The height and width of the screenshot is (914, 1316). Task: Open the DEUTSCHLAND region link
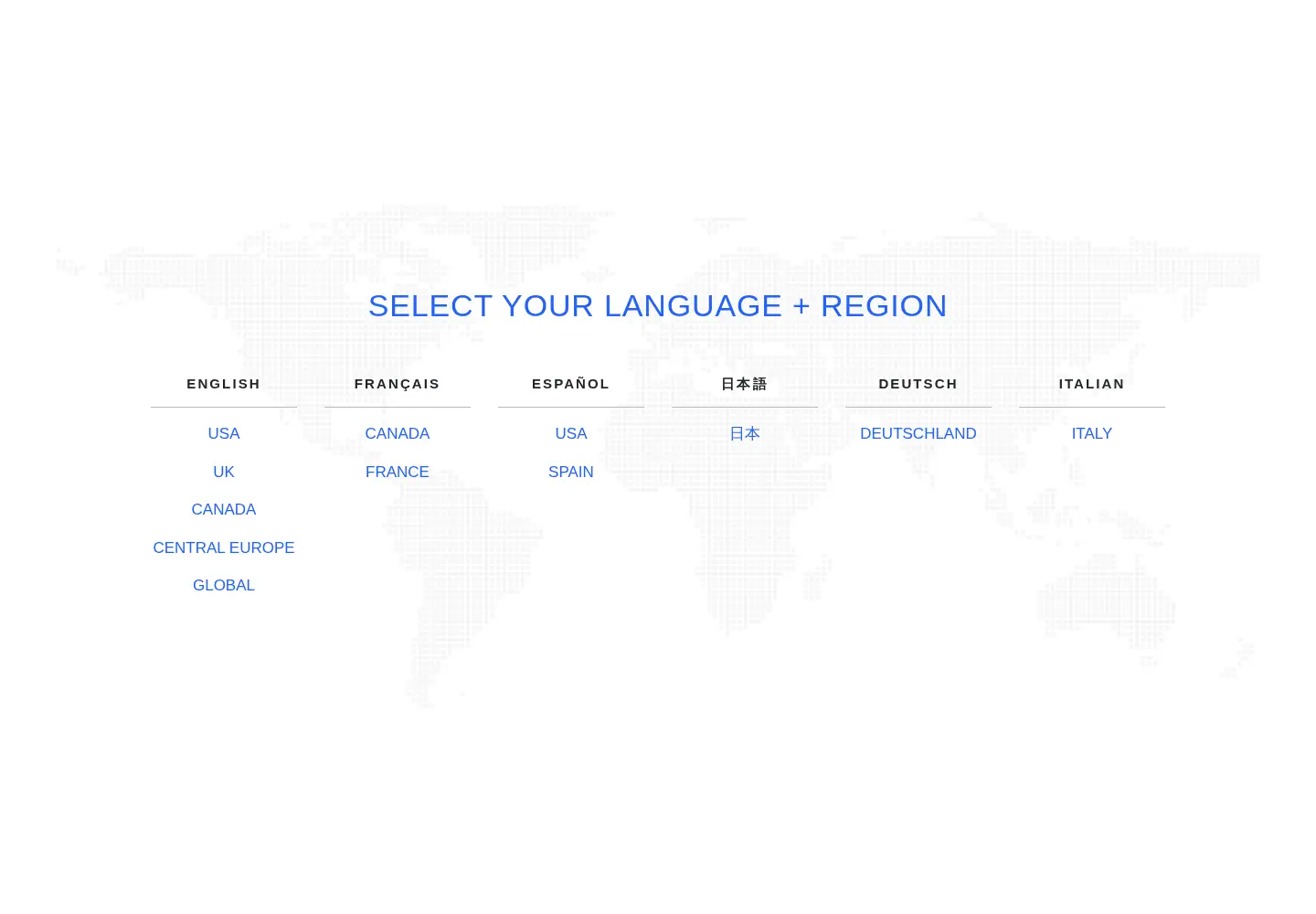coord(918,434)
